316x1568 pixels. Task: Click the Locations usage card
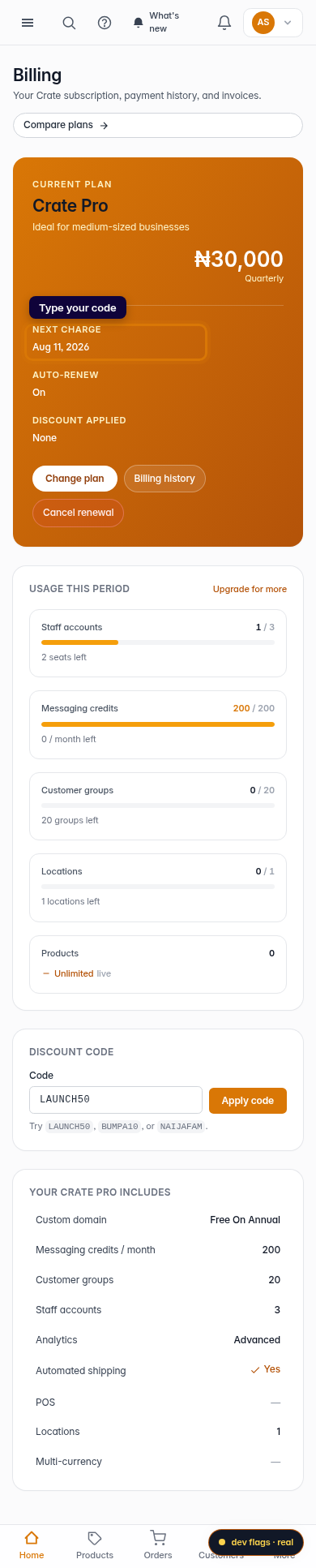point(158,887)
